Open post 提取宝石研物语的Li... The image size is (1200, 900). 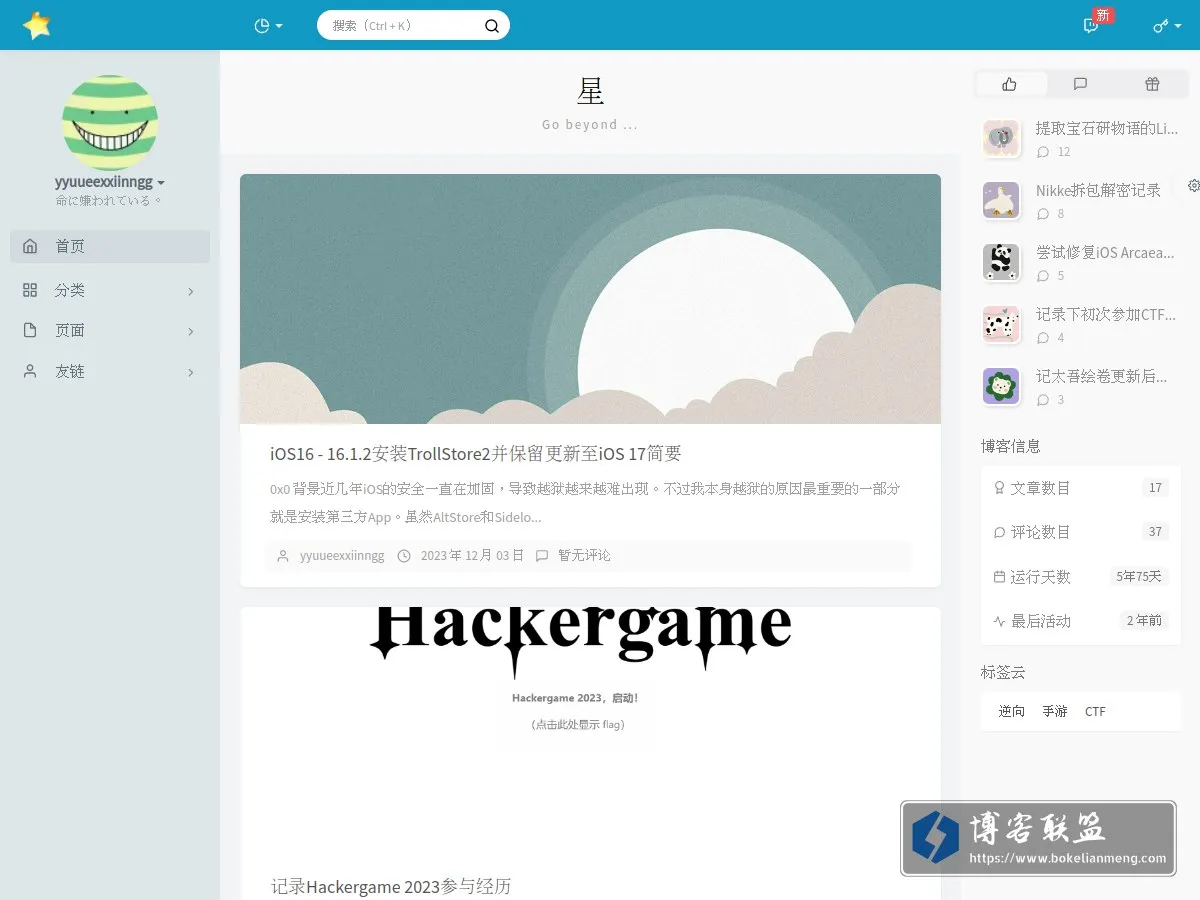tap(1107, 128)
